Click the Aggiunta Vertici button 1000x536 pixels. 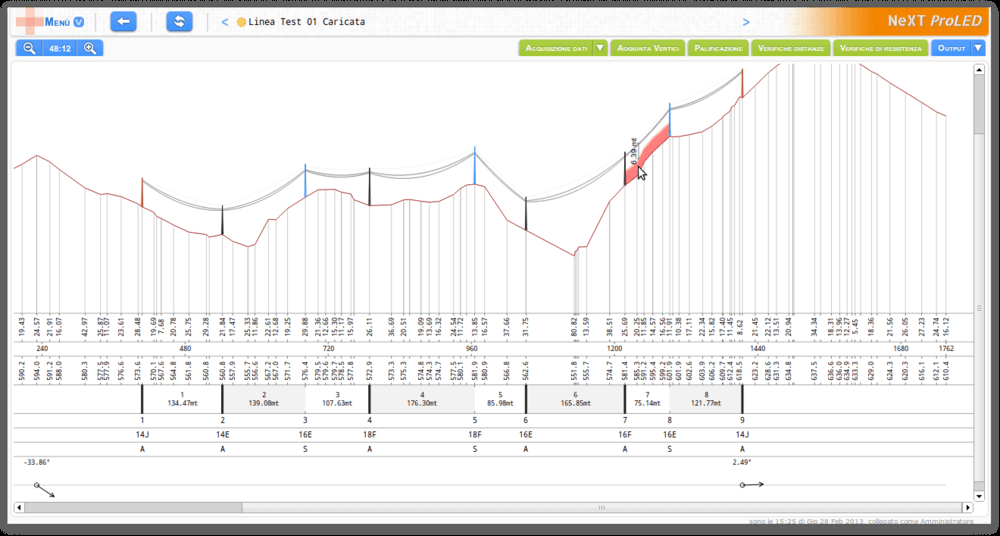tap(648, 48)
